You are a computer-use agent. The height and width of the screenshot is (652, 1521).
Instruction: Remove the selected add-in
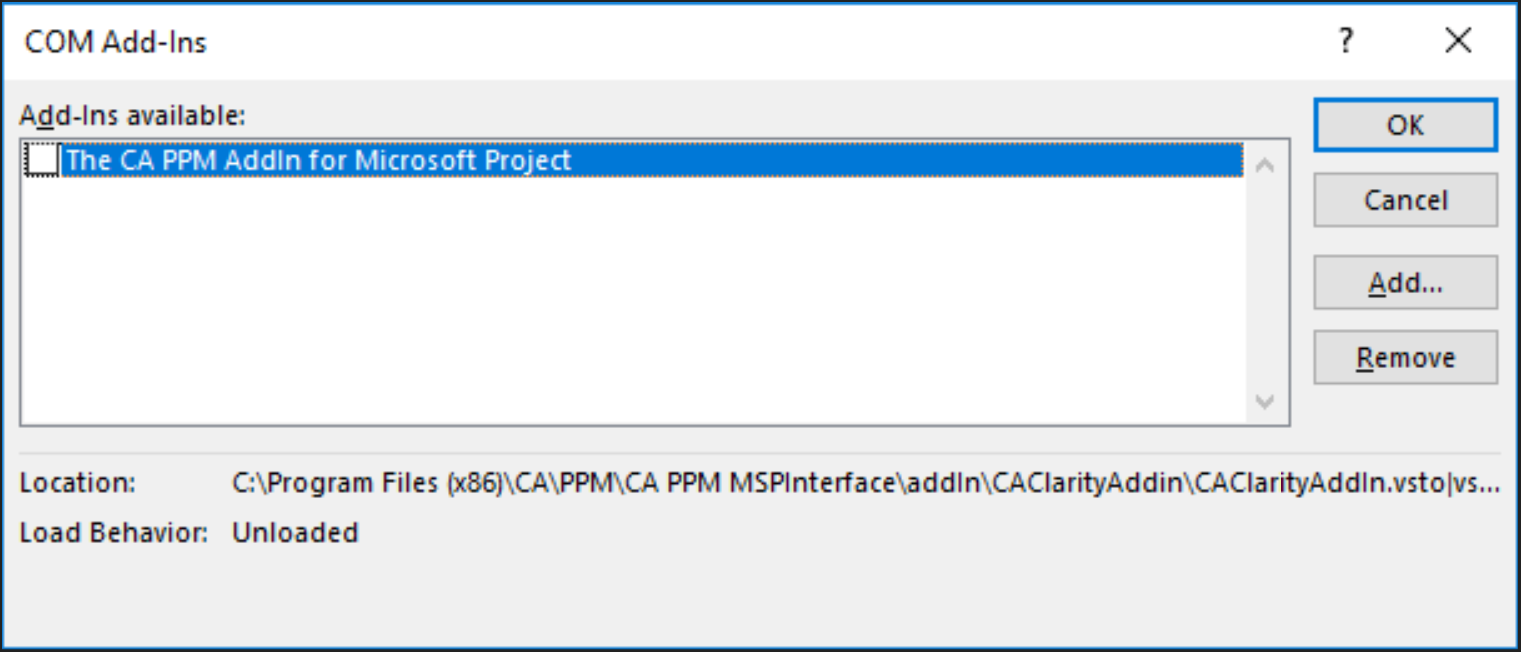1405,358
